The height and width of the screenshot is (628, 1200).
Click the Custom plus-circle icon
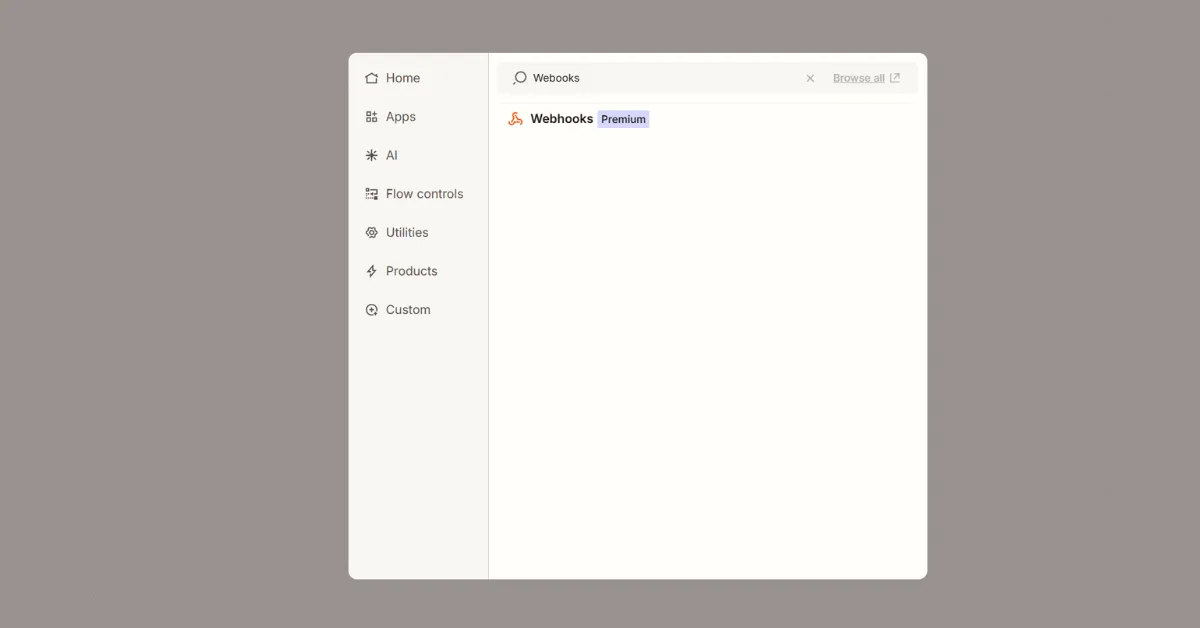[x=371, y=309]
